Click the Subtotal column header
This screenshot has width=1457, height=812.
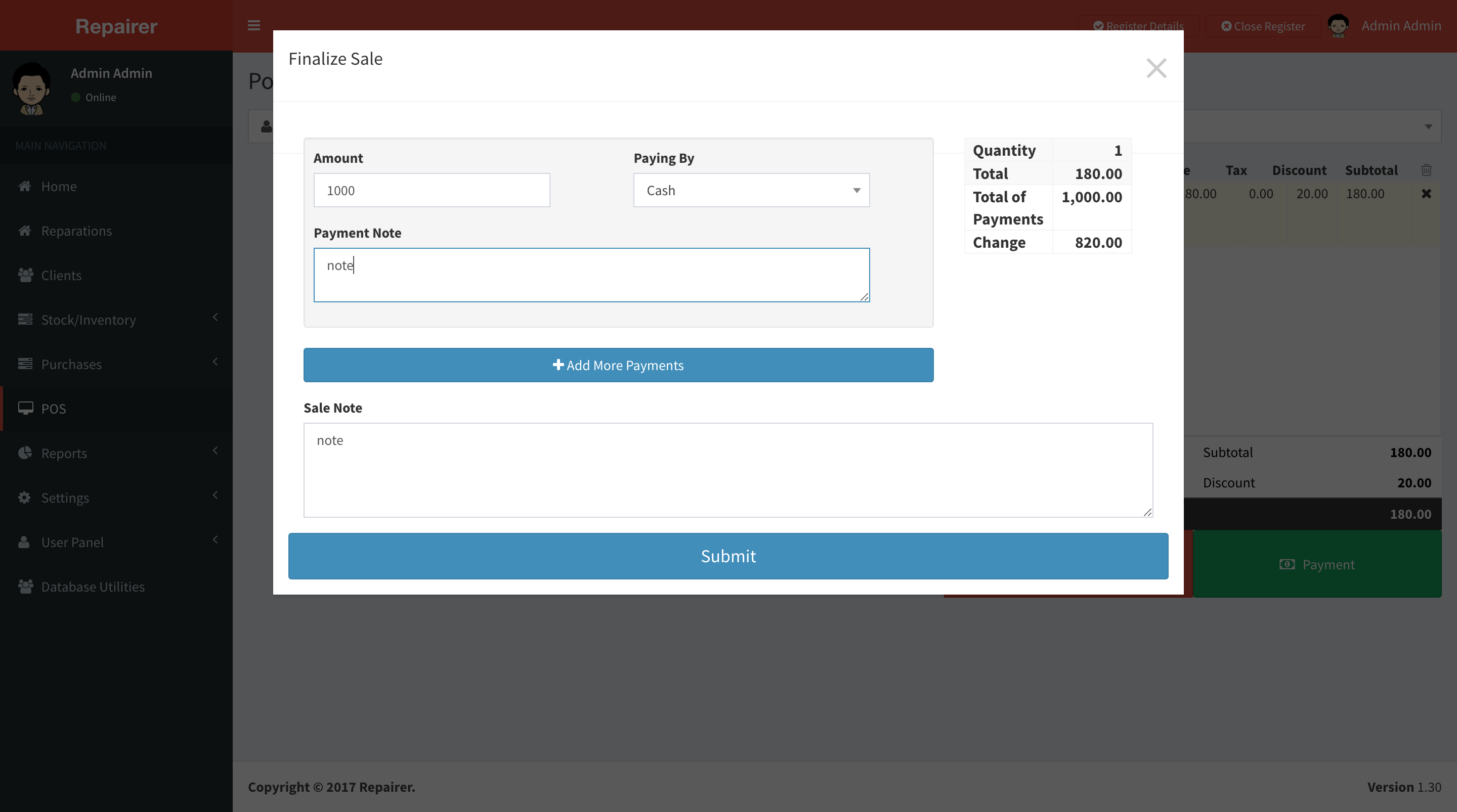click(x=1371, y=170)
